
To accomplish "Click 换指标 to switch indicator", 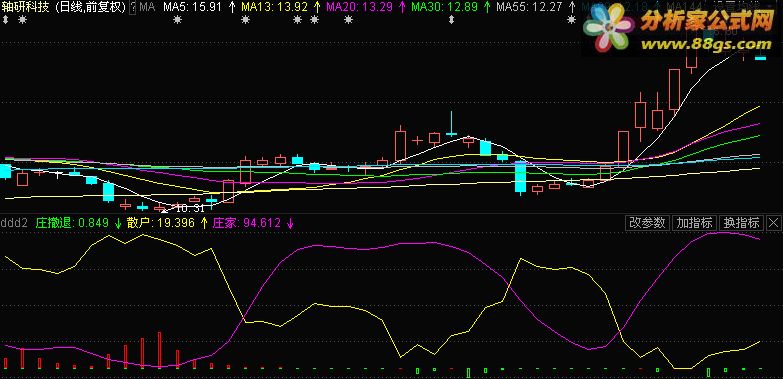I will (742, 223).
